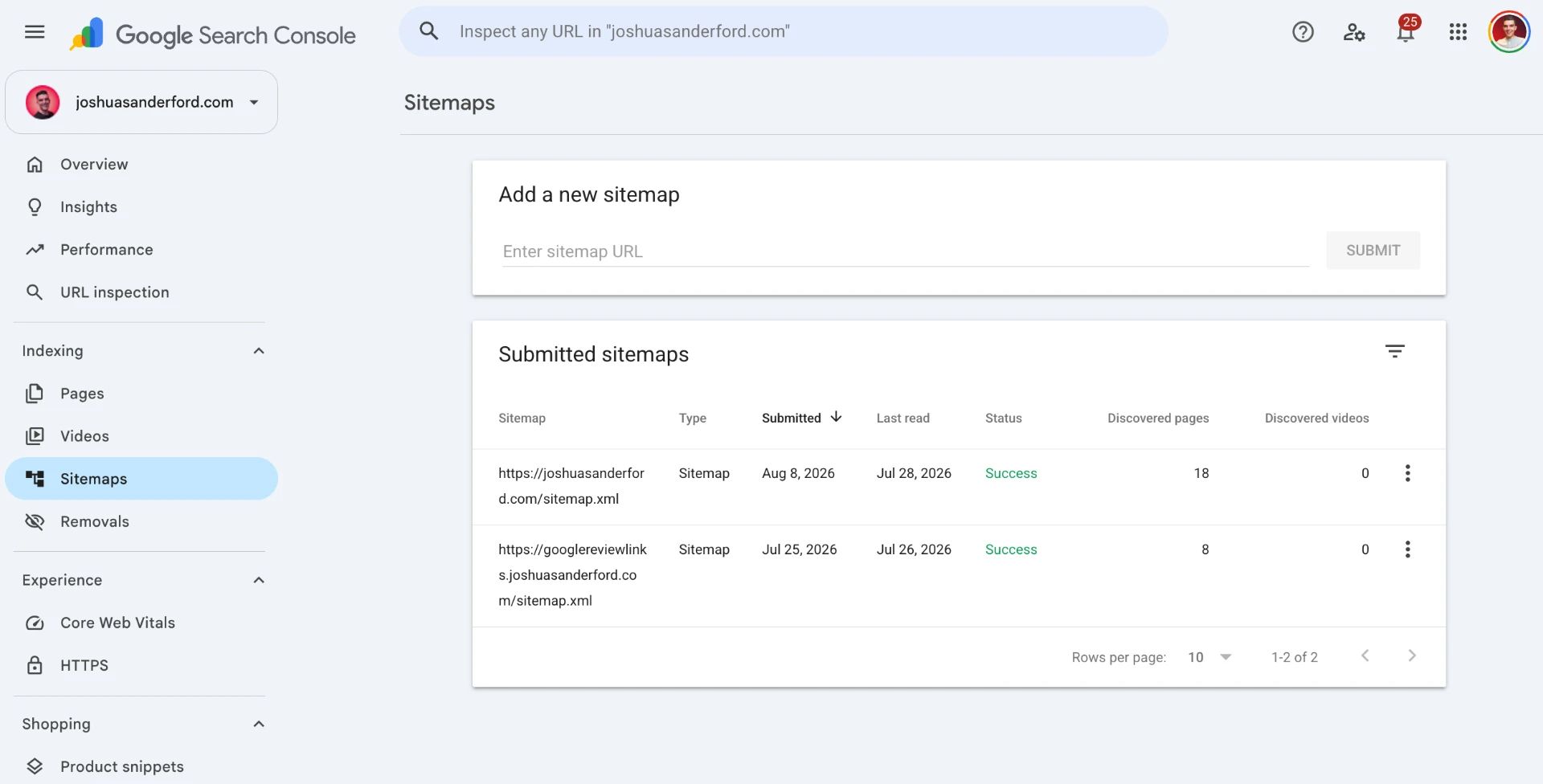The width and height of the screenshot is (1543, 784).
Task: Open the main hamburger menu
Action: 35,32
